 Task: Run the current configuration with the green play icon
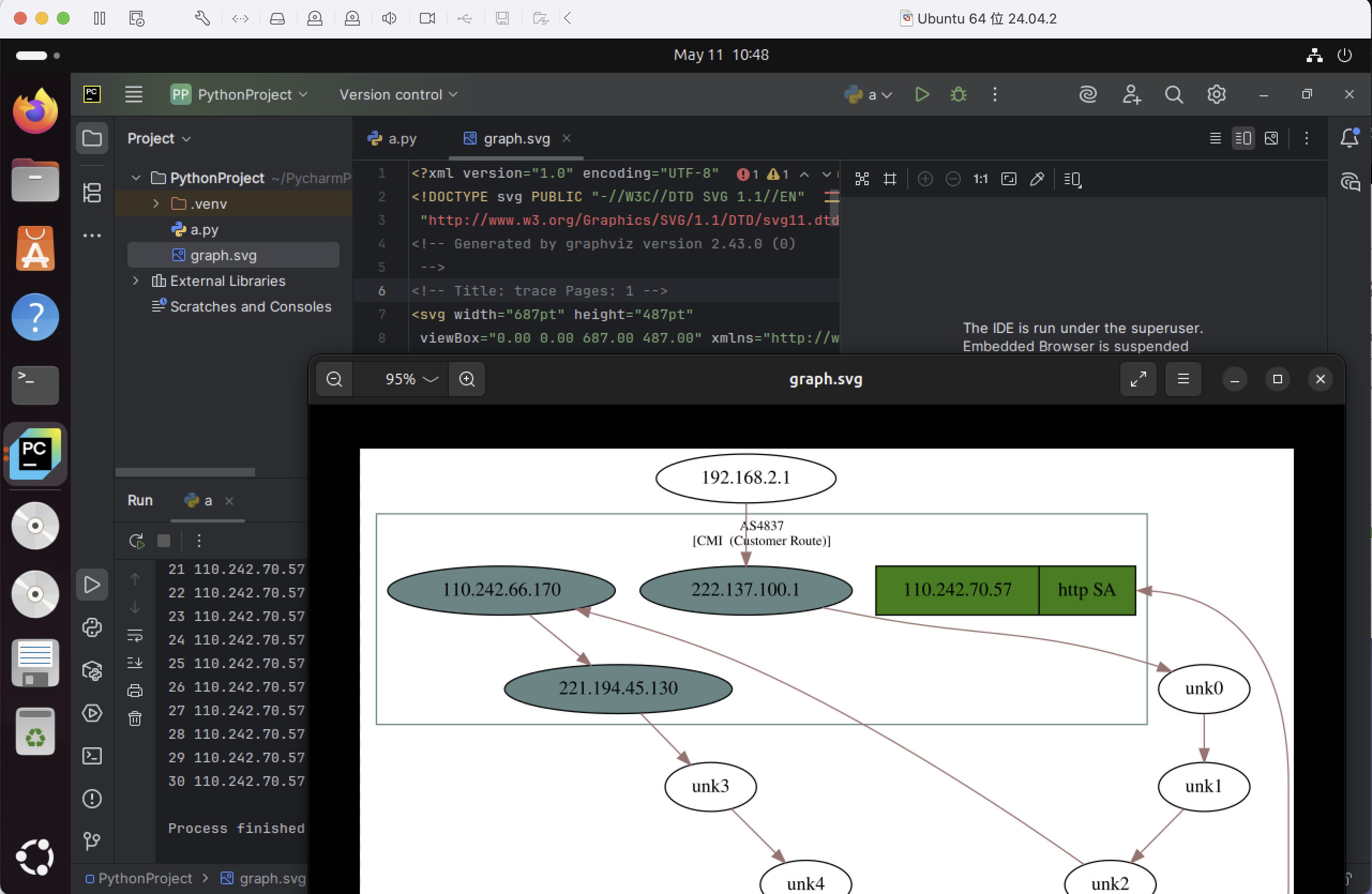pyautogui.click(x=922, y=95)
